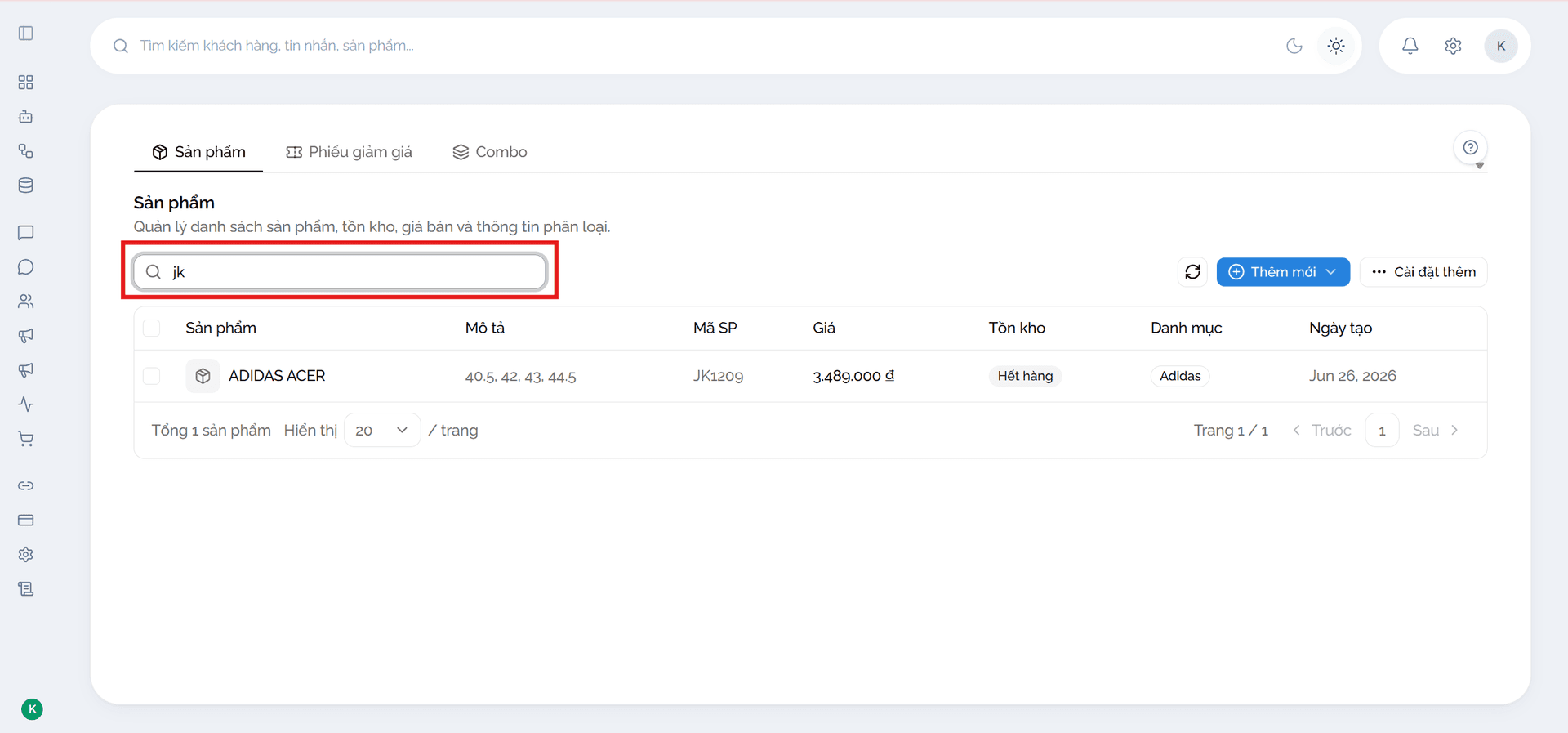The width and height of the screenshot is (1568, 733).
Task: Go to previous page with Trước
Action: pos(1321,431)
